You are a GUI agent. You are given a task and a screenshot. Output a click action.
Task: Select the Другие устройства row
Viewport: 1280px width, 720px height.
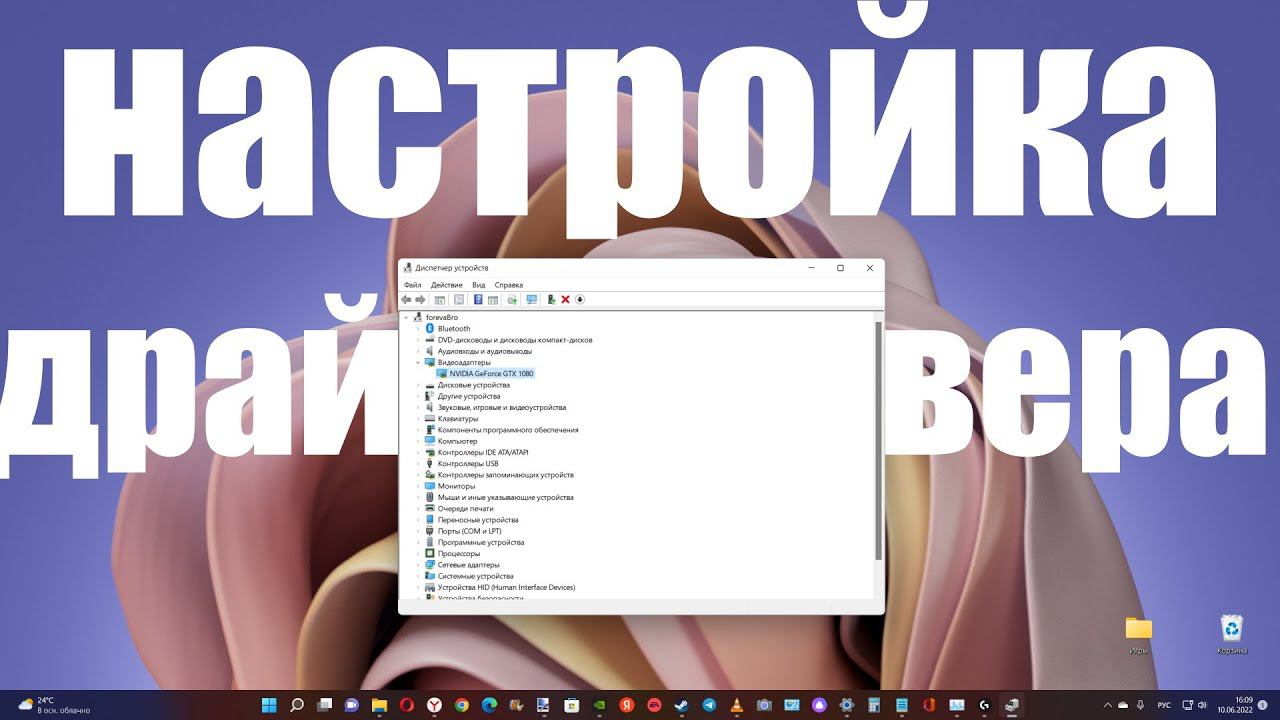[461, 396]
